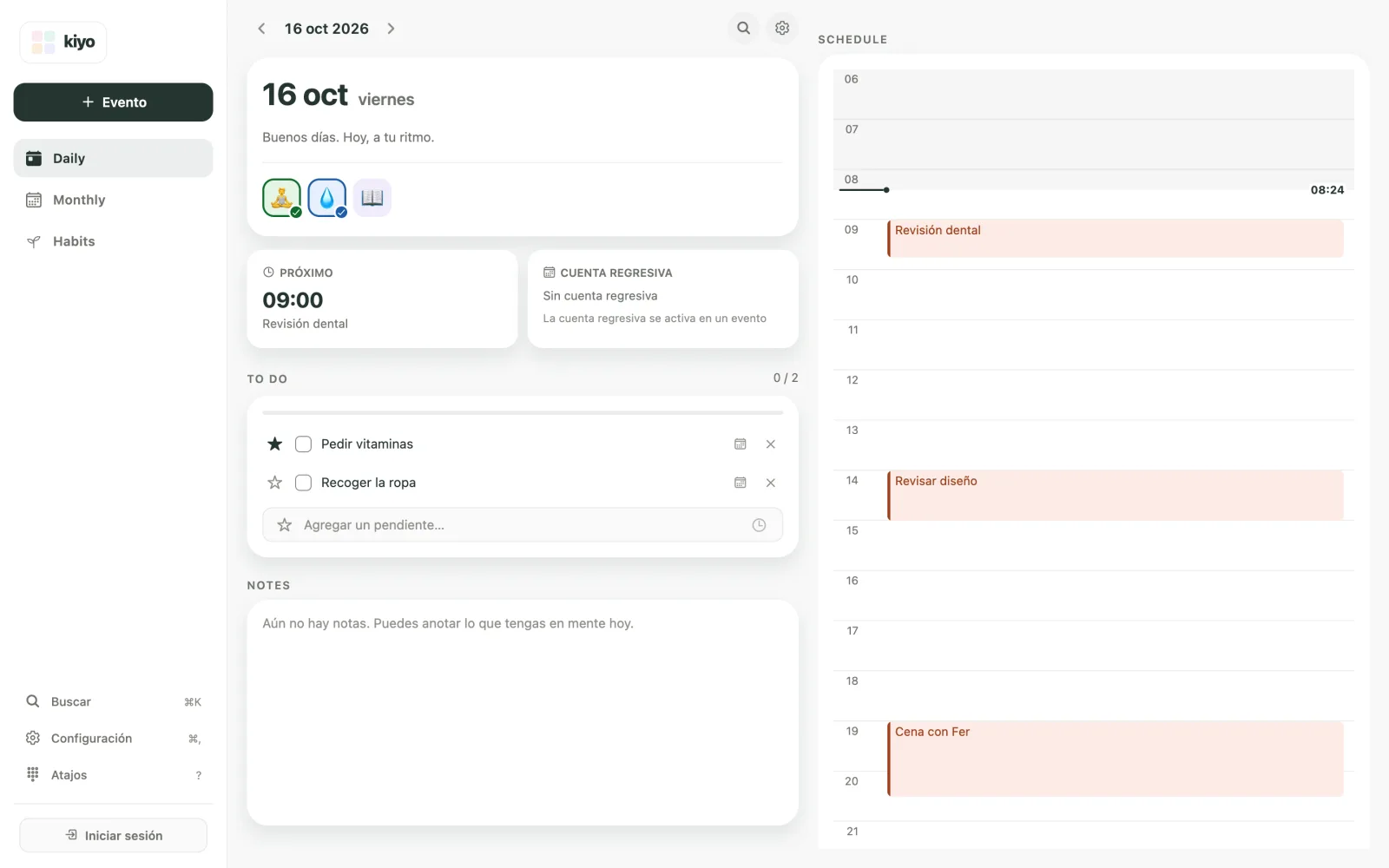Toggle the meditation habit icon
Image resolution: width=1389 pixels, height=868 pixels.
coord(282,198)
